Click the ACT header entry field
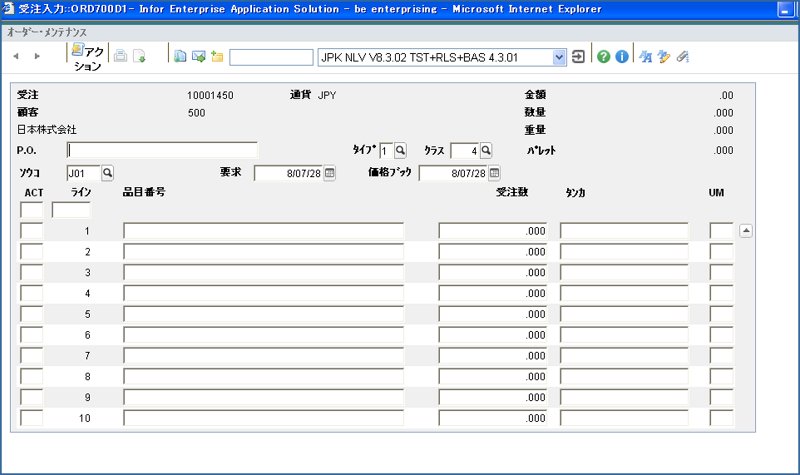Image resolution: width=800 pixels, height=475 pixels. click(32, 210)
